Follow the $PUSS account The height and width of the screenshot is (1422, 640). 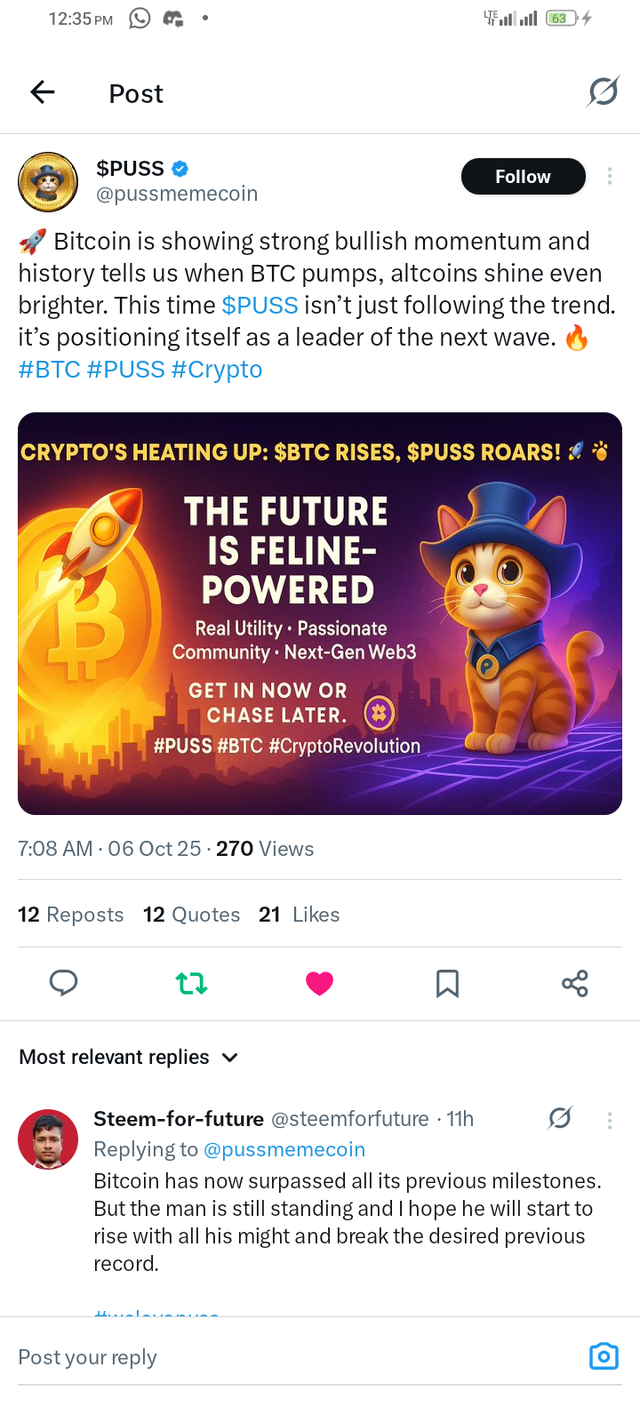(523, 176)
